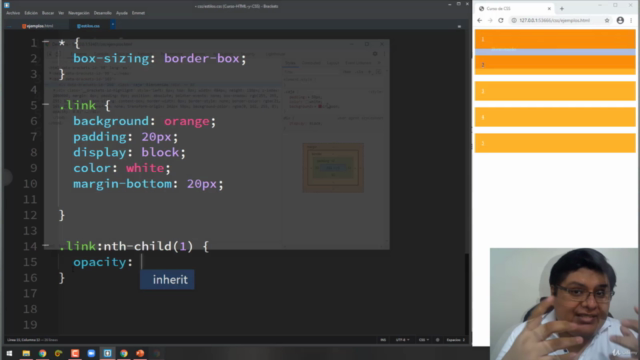Image resolution: width=640 pixels, height=360 pixels.
Task: Open the first Chrome taskbar icon
Action: [42, 353]
